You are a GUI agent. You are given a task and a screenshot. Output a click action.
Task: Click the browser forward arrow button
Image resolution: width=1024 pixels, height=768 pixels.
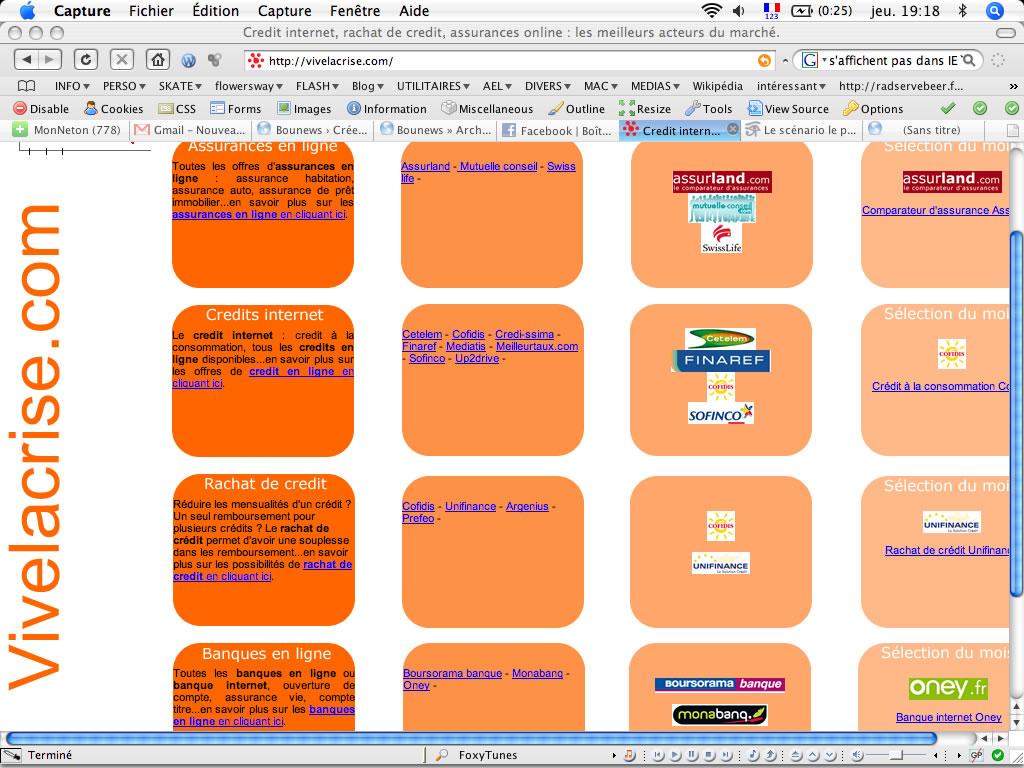50,60
